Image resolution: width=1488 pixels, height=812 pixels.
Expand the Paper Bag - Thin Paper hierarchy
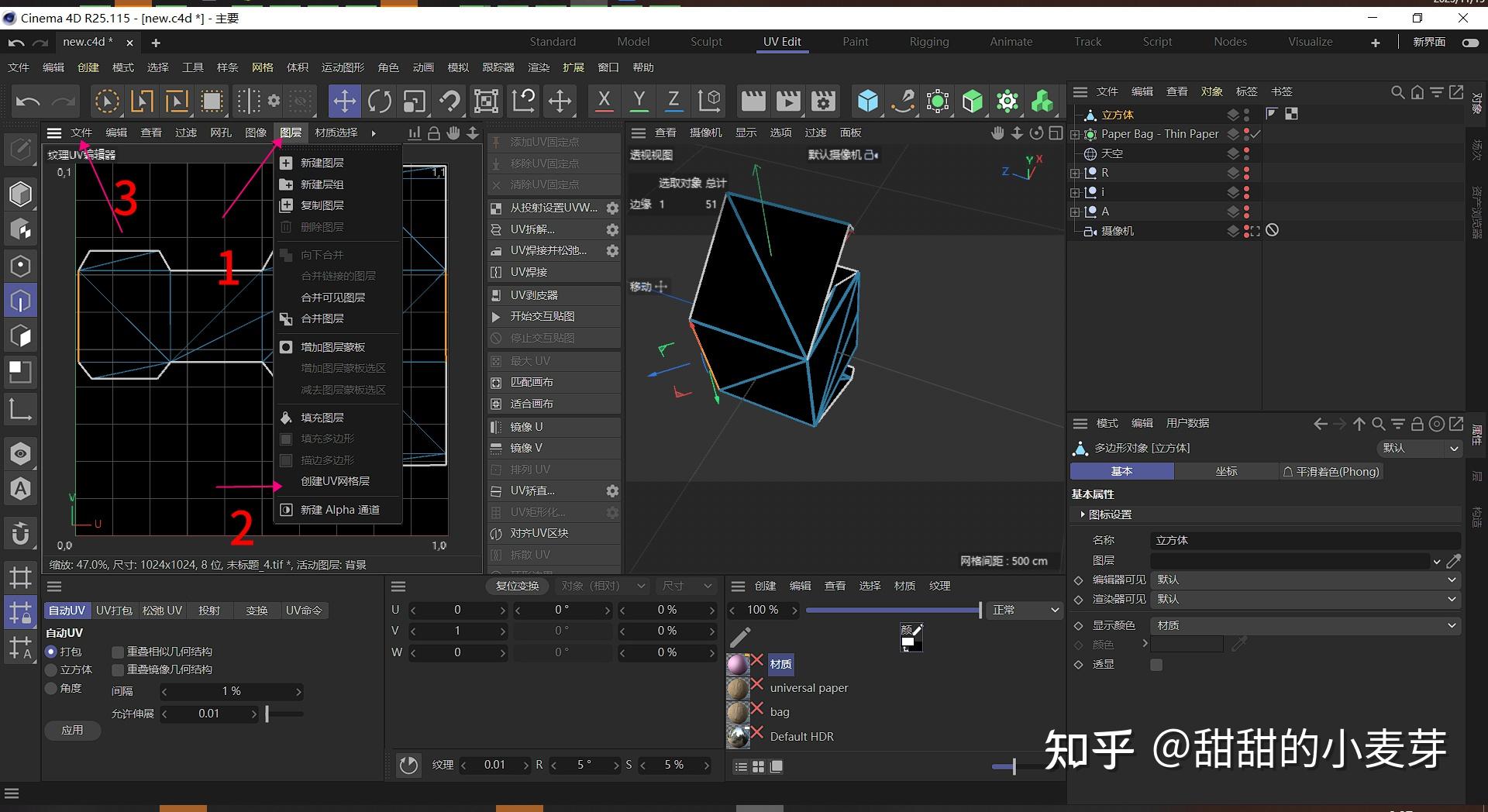(1074, 133)
